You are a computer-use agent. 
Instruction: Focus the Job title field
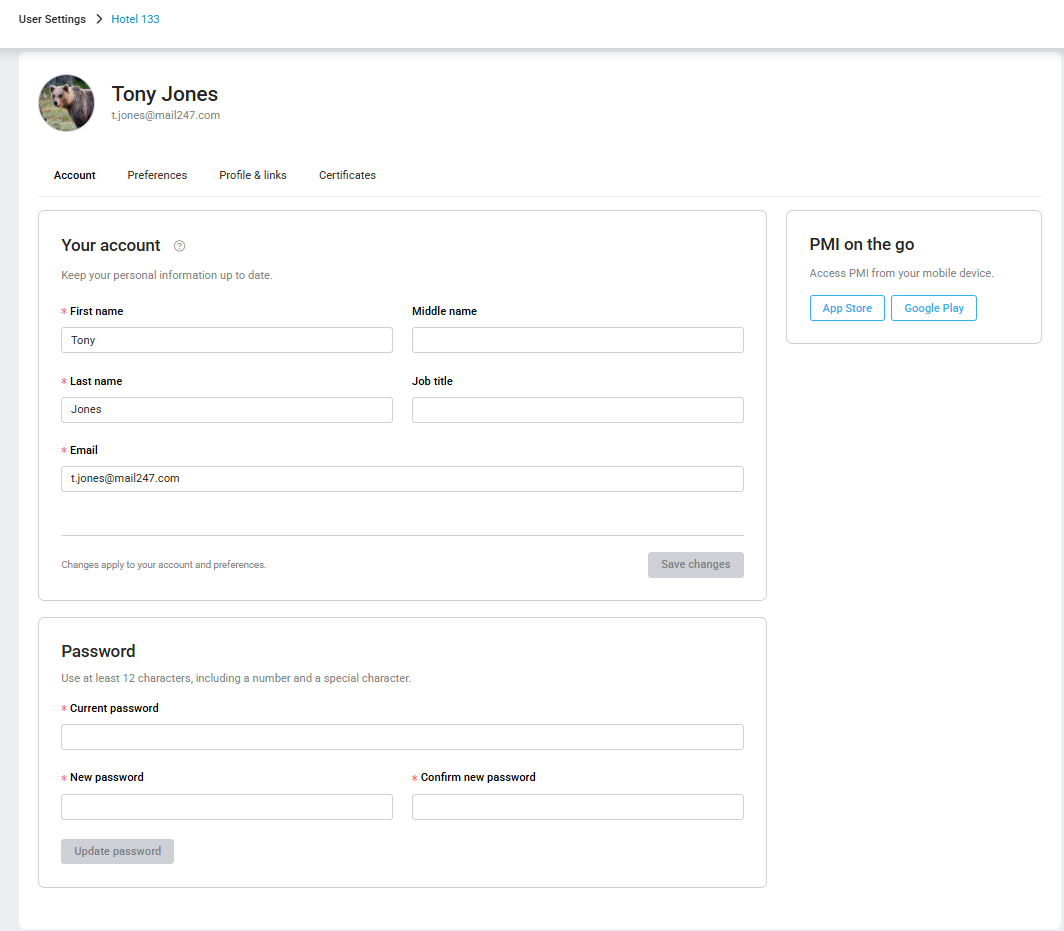click(x=577, y=410)
